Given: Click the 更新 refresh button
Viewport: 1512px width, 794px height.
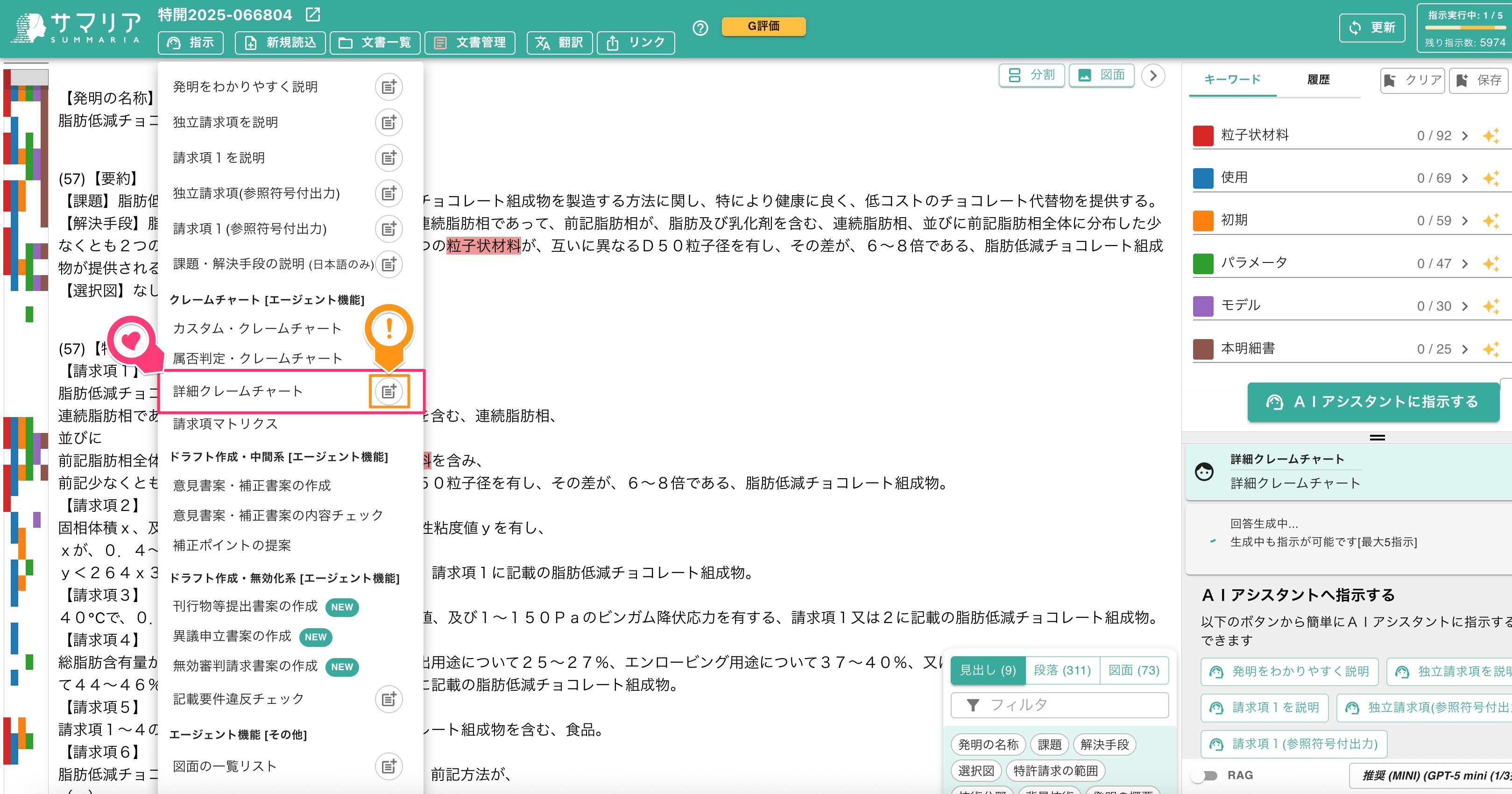Looking at the screenshot, I should point(1372,28).
